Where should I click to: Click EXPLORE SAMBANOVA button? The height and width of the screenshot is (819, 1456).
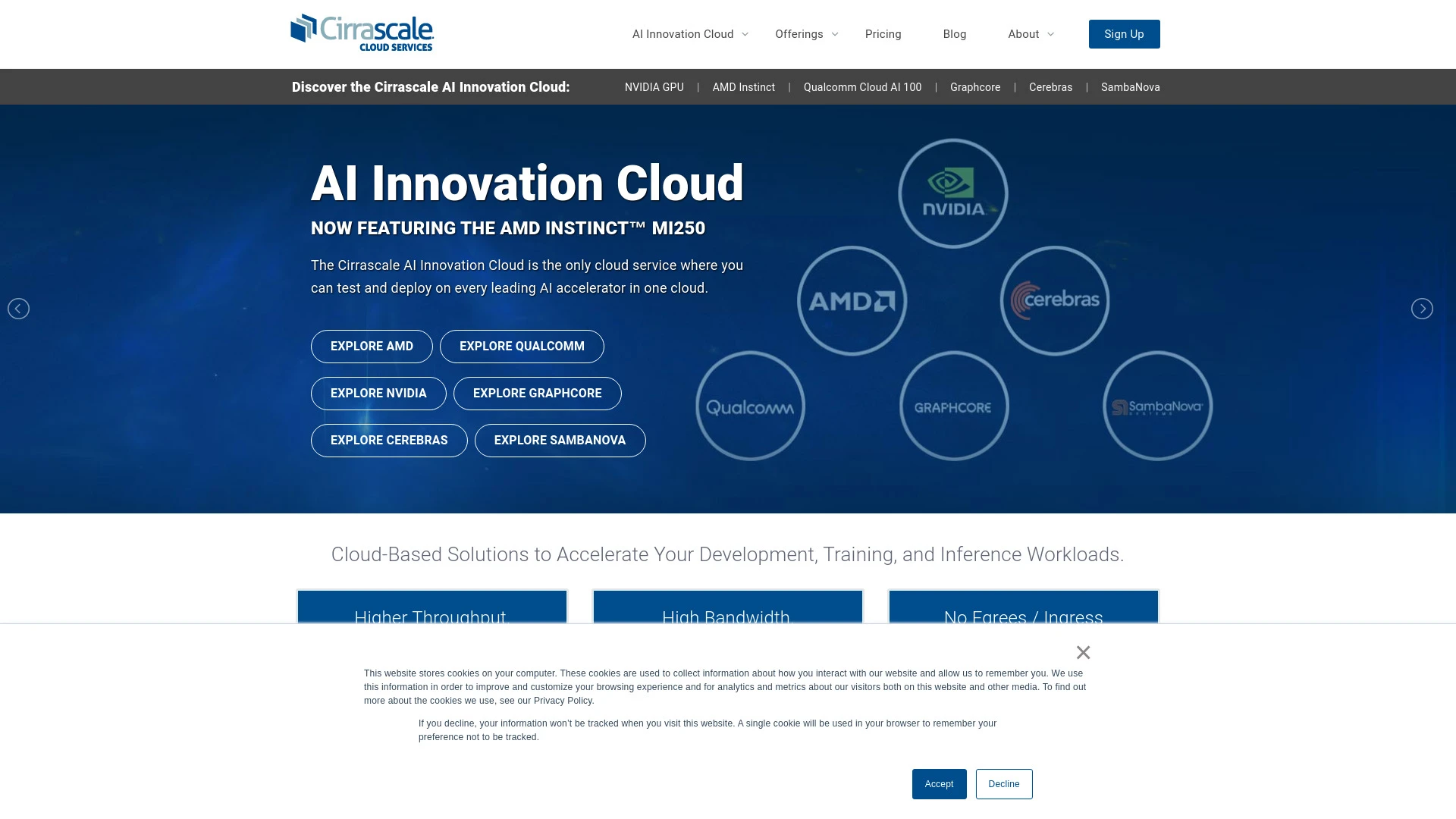click(560, 440)
